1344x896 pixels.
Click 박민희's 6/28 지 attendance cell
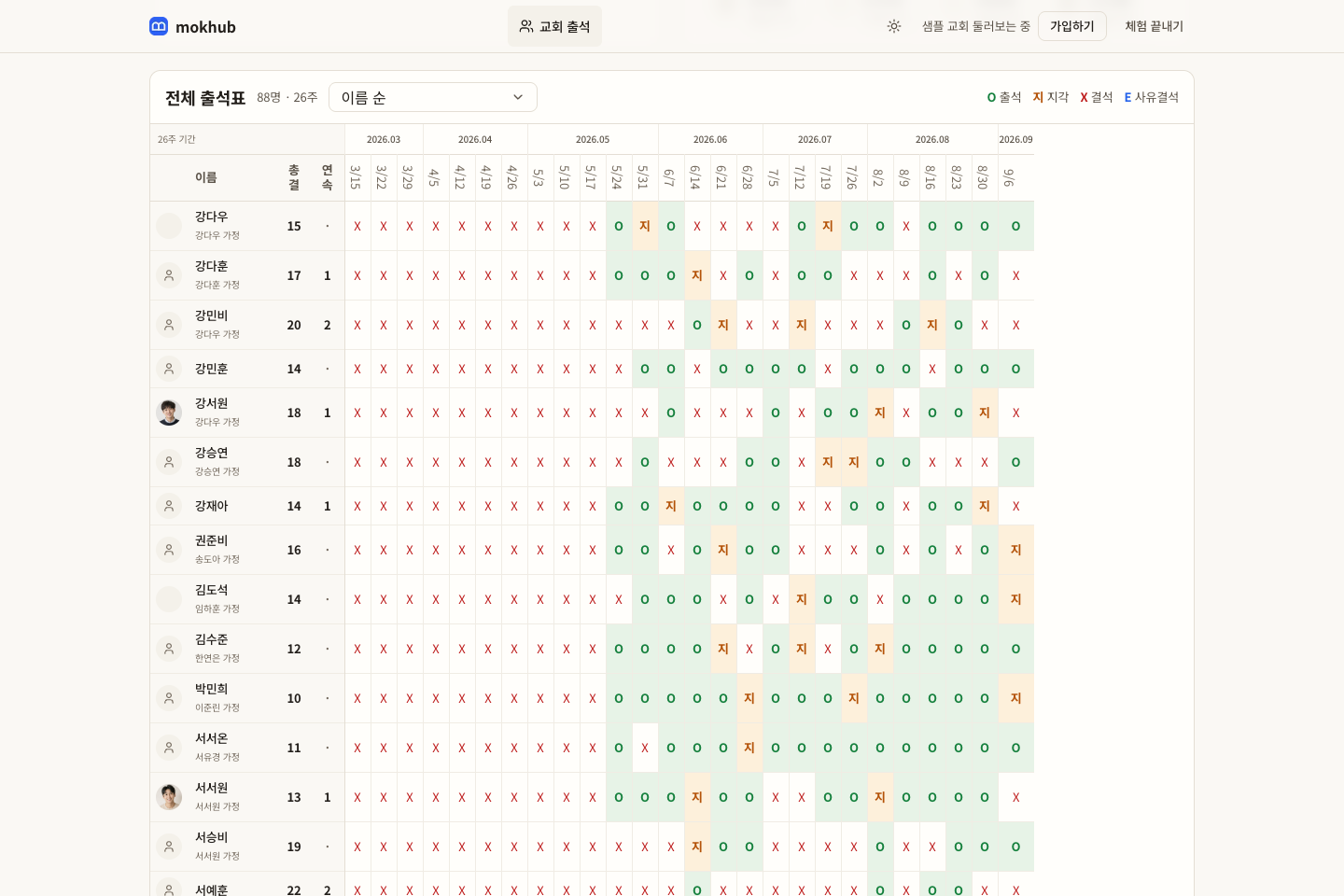749,698
